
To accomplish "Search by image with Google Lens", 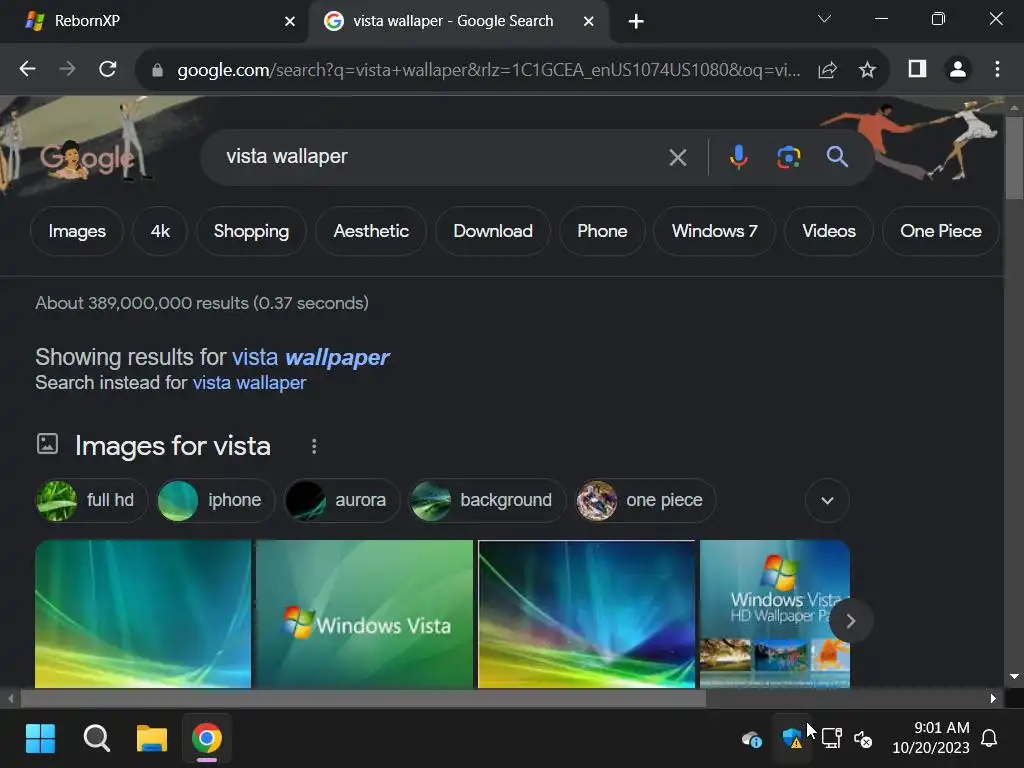I will pos(789,157).
